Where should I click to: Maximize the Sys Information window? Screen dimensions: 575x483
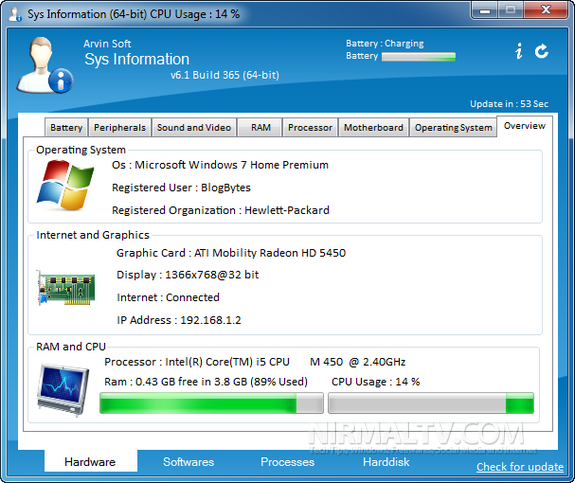click(x=510, y=10)
